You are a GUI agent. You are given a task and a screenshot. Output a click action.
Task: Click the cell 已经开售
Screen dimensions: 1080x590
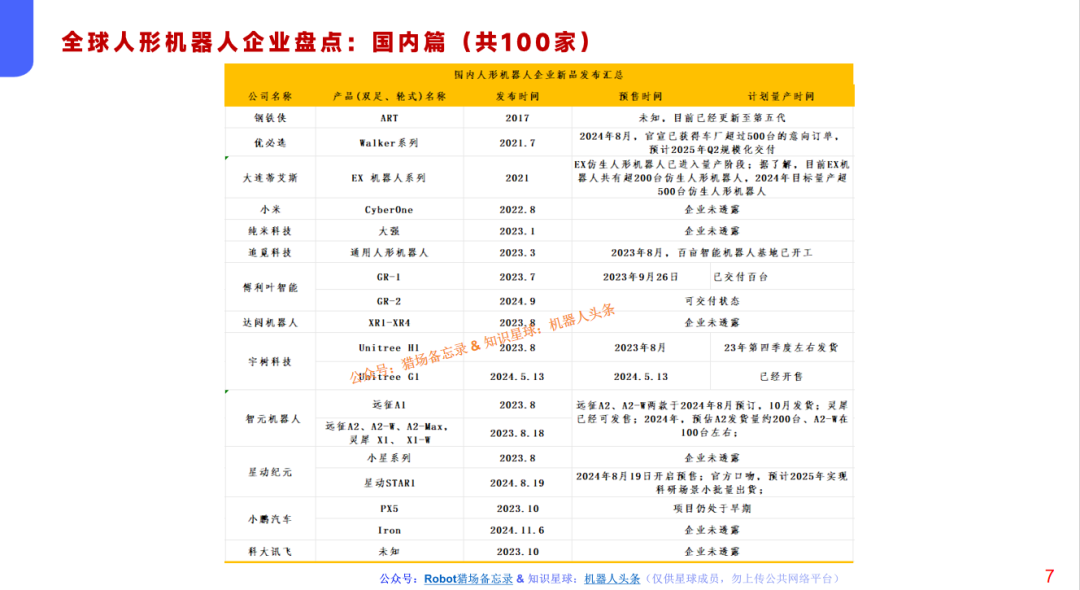point(781,377)
